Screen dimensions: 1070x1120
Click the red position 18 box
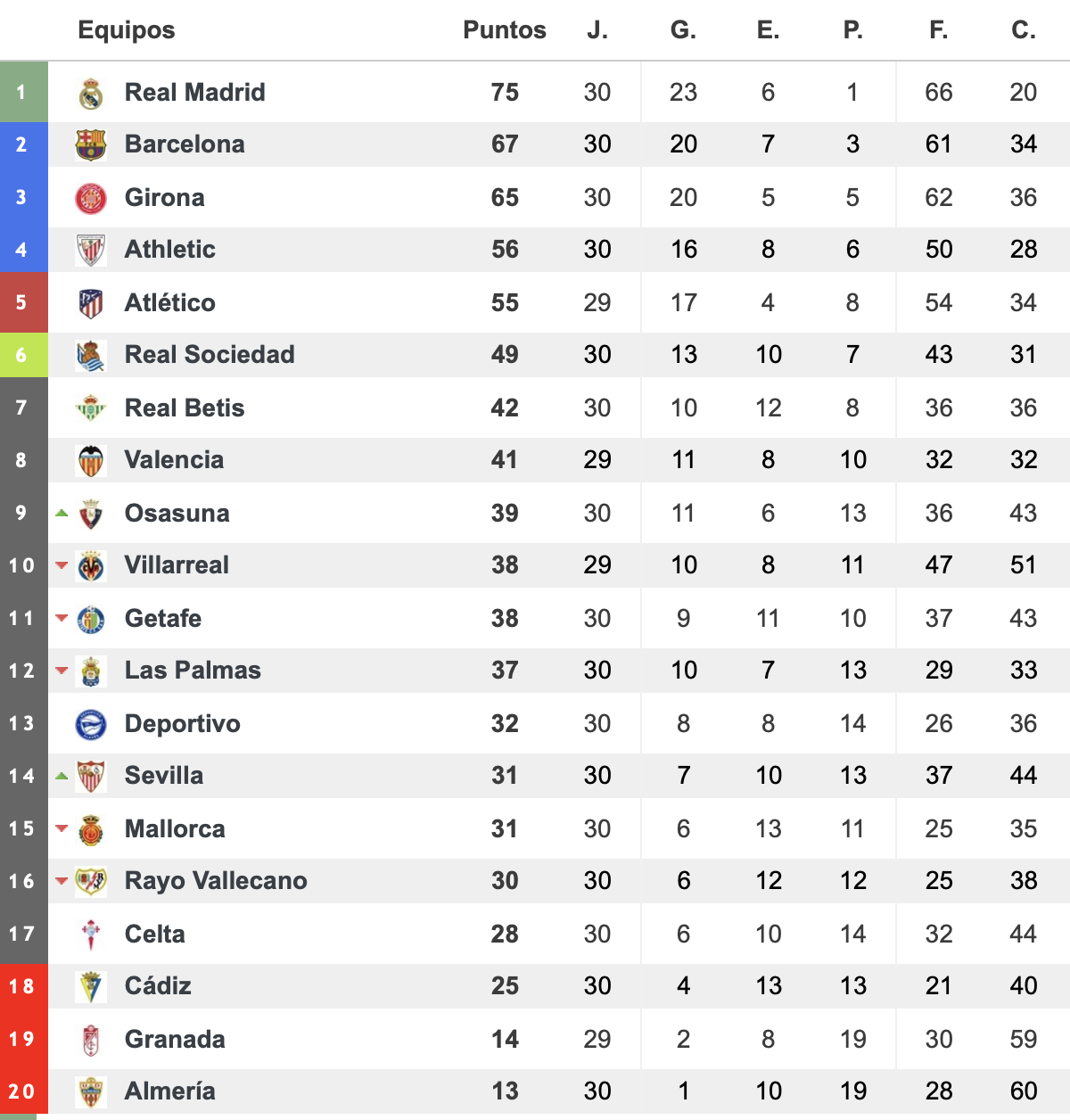(x=24, y=986)
